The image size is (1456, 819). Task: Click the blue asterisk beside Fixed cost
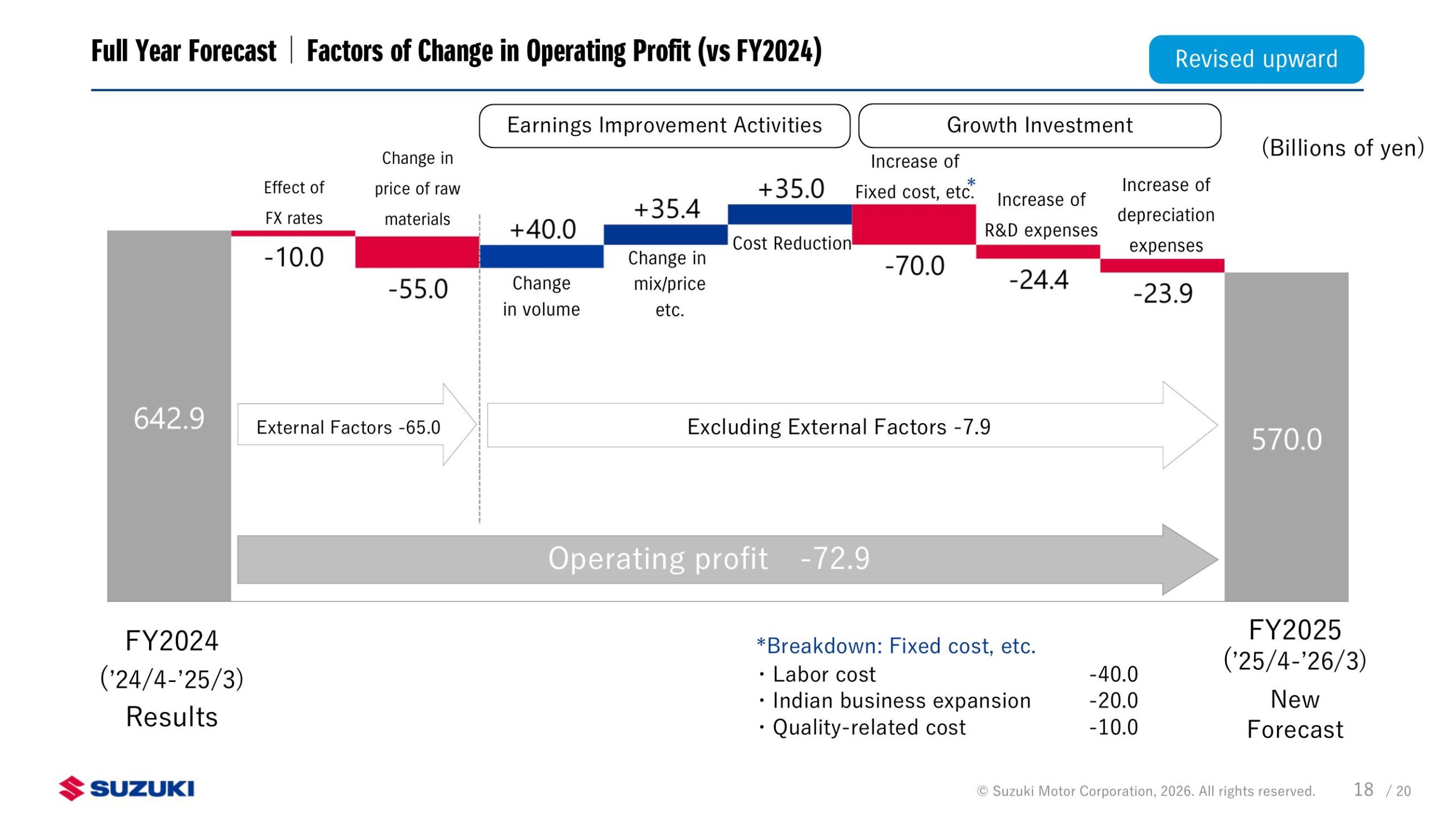click(971, 183)
